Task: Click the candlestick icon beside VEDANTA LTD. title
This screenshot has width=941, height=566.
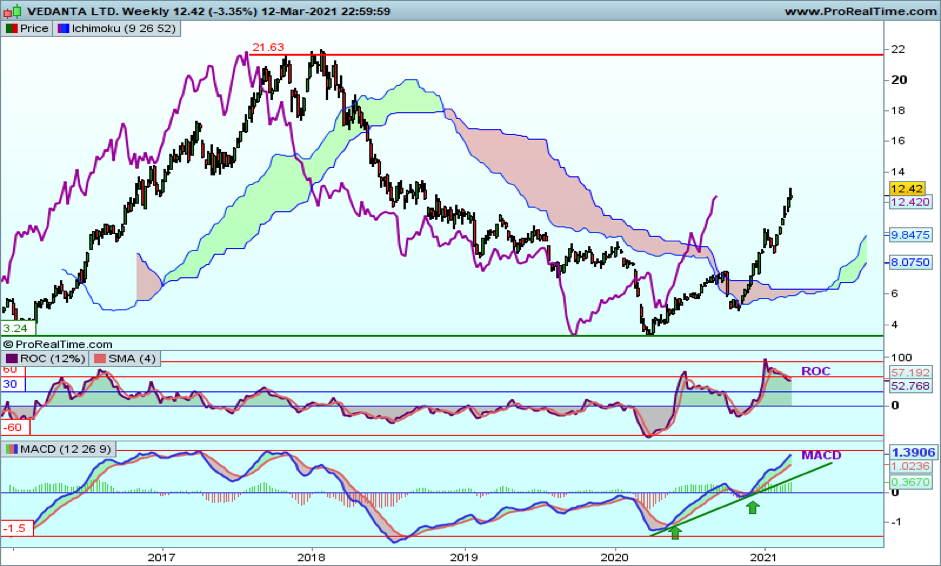Action: coord(13,11)
